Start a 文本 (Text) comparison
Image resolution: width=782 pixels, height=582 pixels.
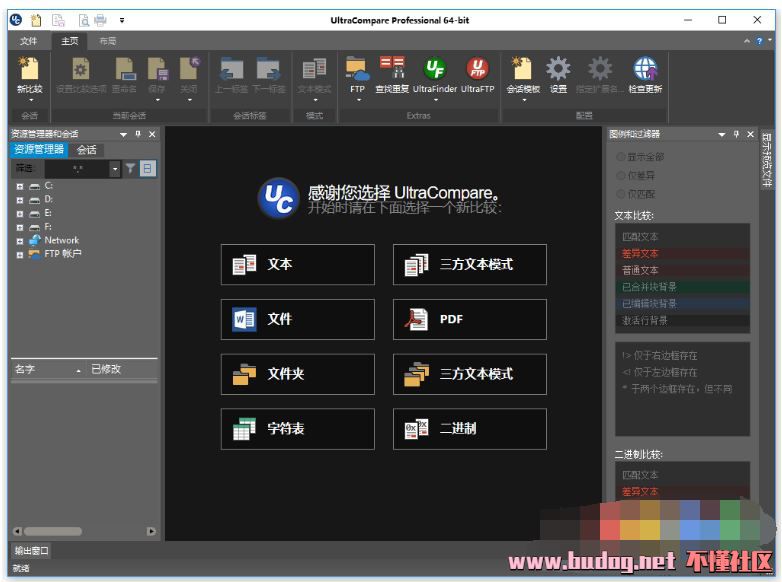tap(298, 264)
